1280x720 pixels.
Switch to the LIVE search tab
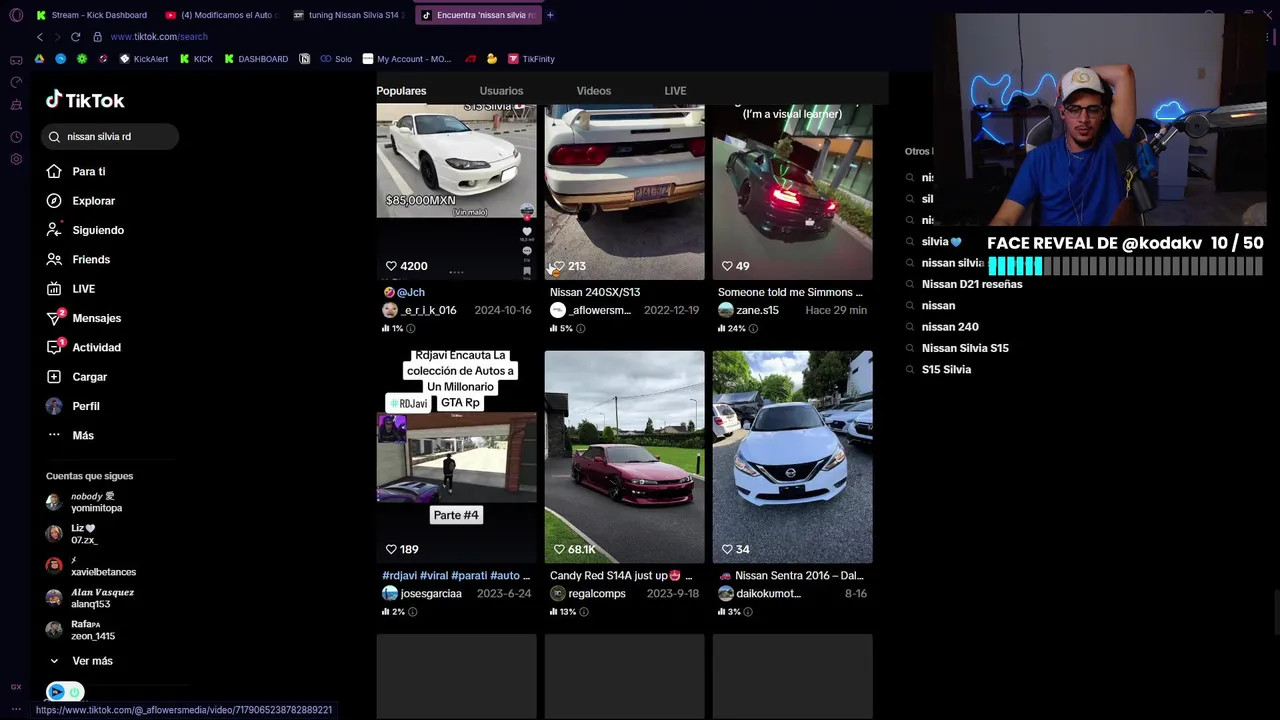click(x=675, y=91)
